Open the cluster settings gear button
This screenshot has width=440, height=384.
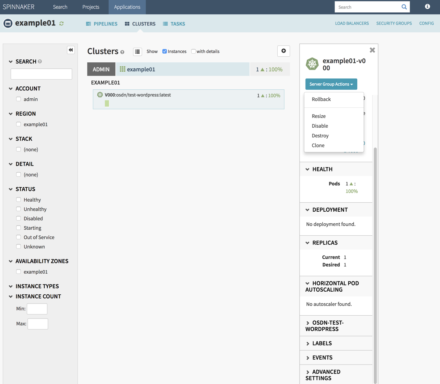(x=283, y=51)
